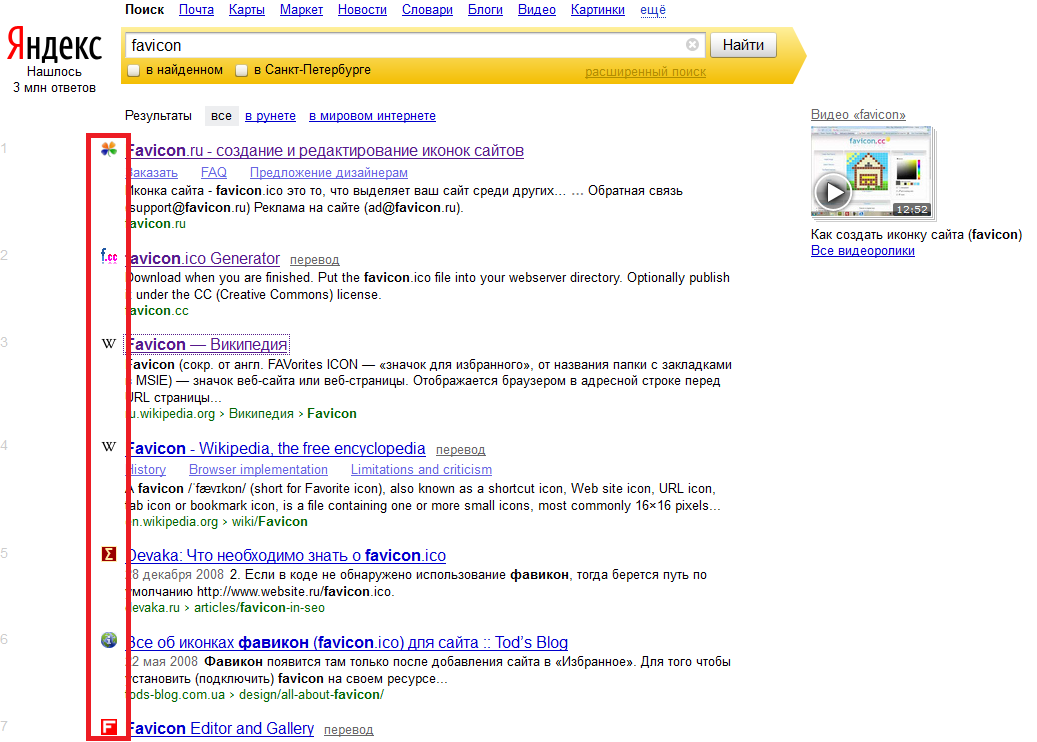Screen dimensions: 1037x742
Task: Open the Словари tab
Action: coord(427,10)
